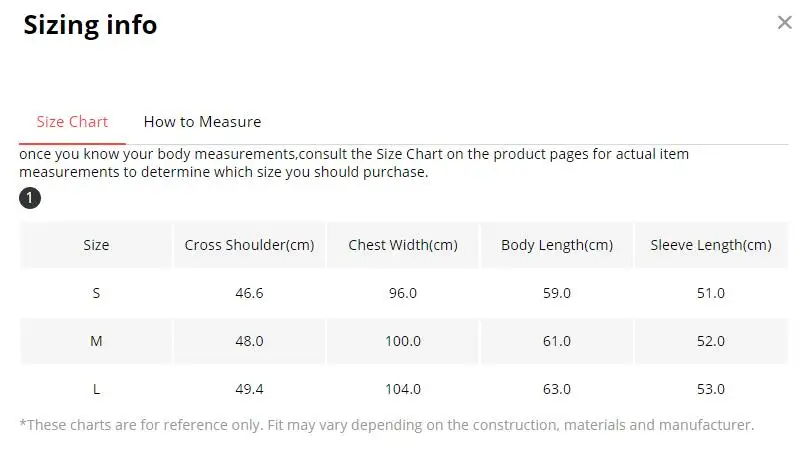Click the 51.0 sleeve length cell
Viewport: 802px width, 474px height.
click(x=710, y=293)
